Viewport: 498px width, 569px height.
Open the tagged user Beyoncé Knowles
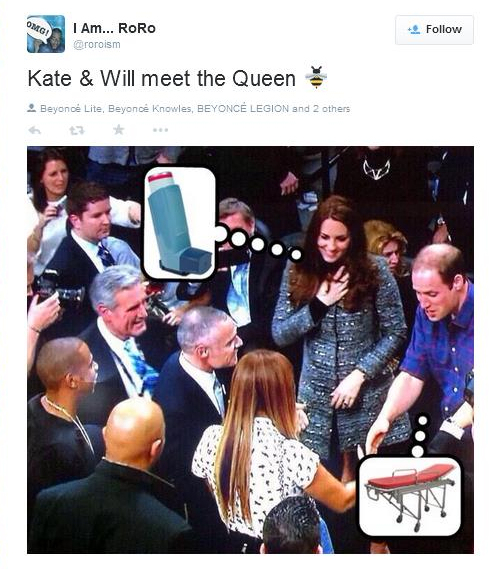point(150,109)
